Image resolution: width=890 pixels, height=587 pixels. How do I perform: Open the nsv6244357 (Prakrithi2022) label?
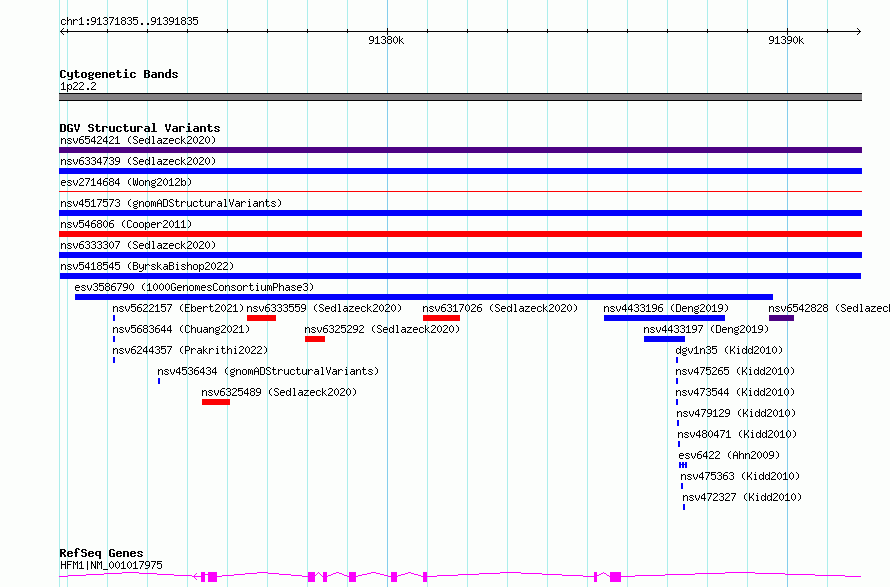coord(190,350)
